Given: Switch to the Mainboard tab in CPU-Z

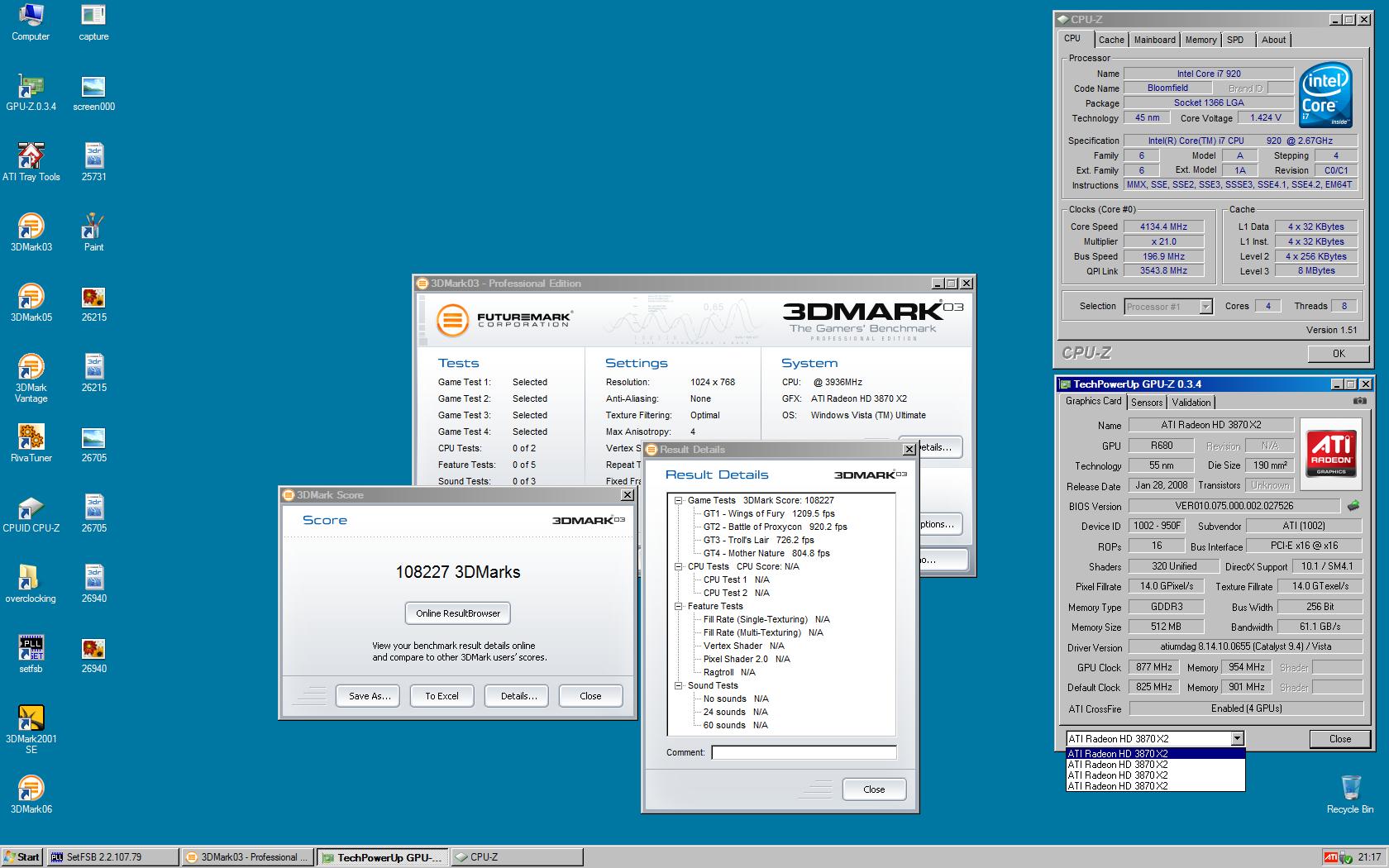Looking at the screenshot, I should (x=1154, y=40).
